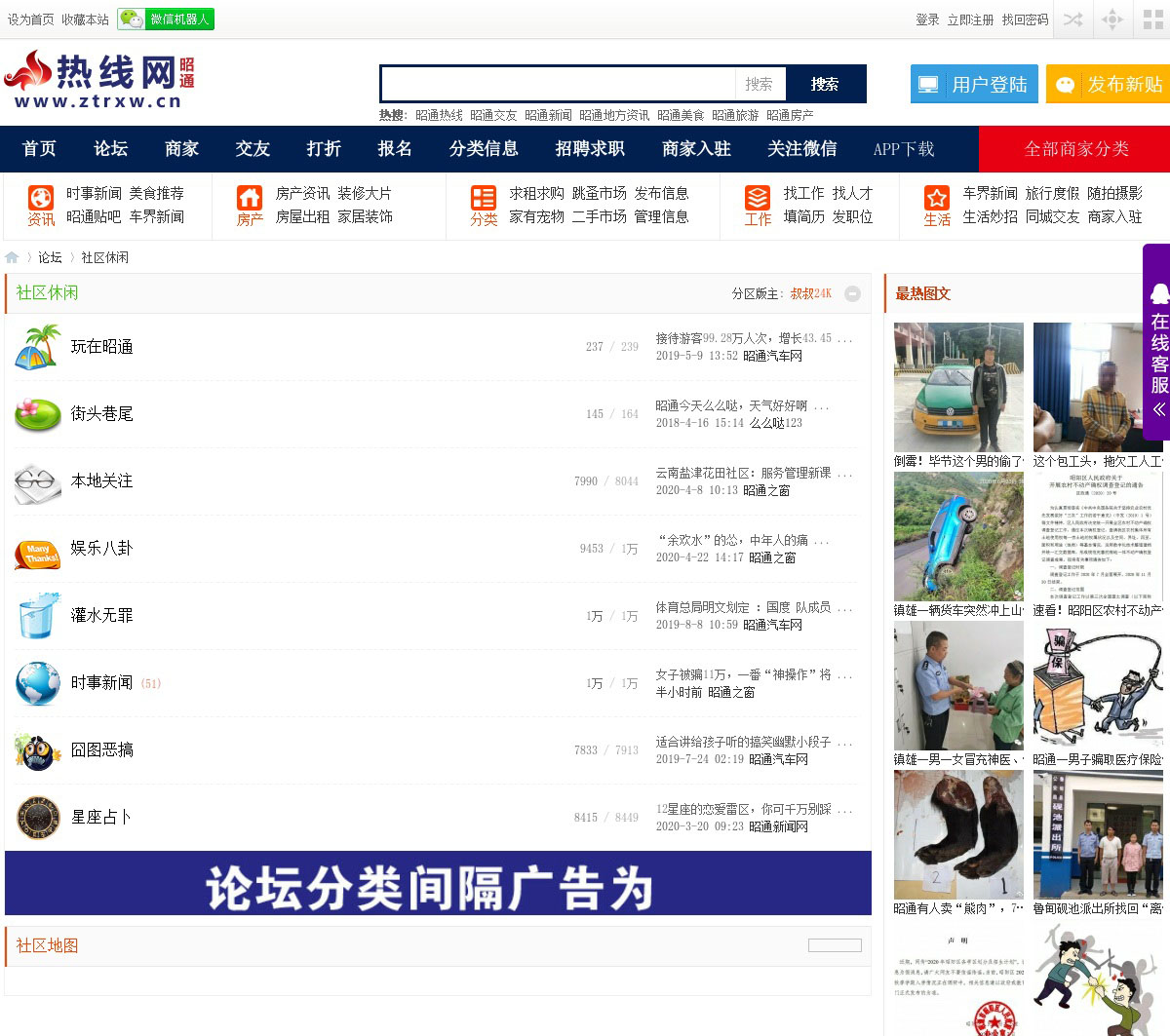The height and width of the screenshot is (1036, 1170).
Task: Open the search type selector labeled 搜索
Action: [760, 84]
